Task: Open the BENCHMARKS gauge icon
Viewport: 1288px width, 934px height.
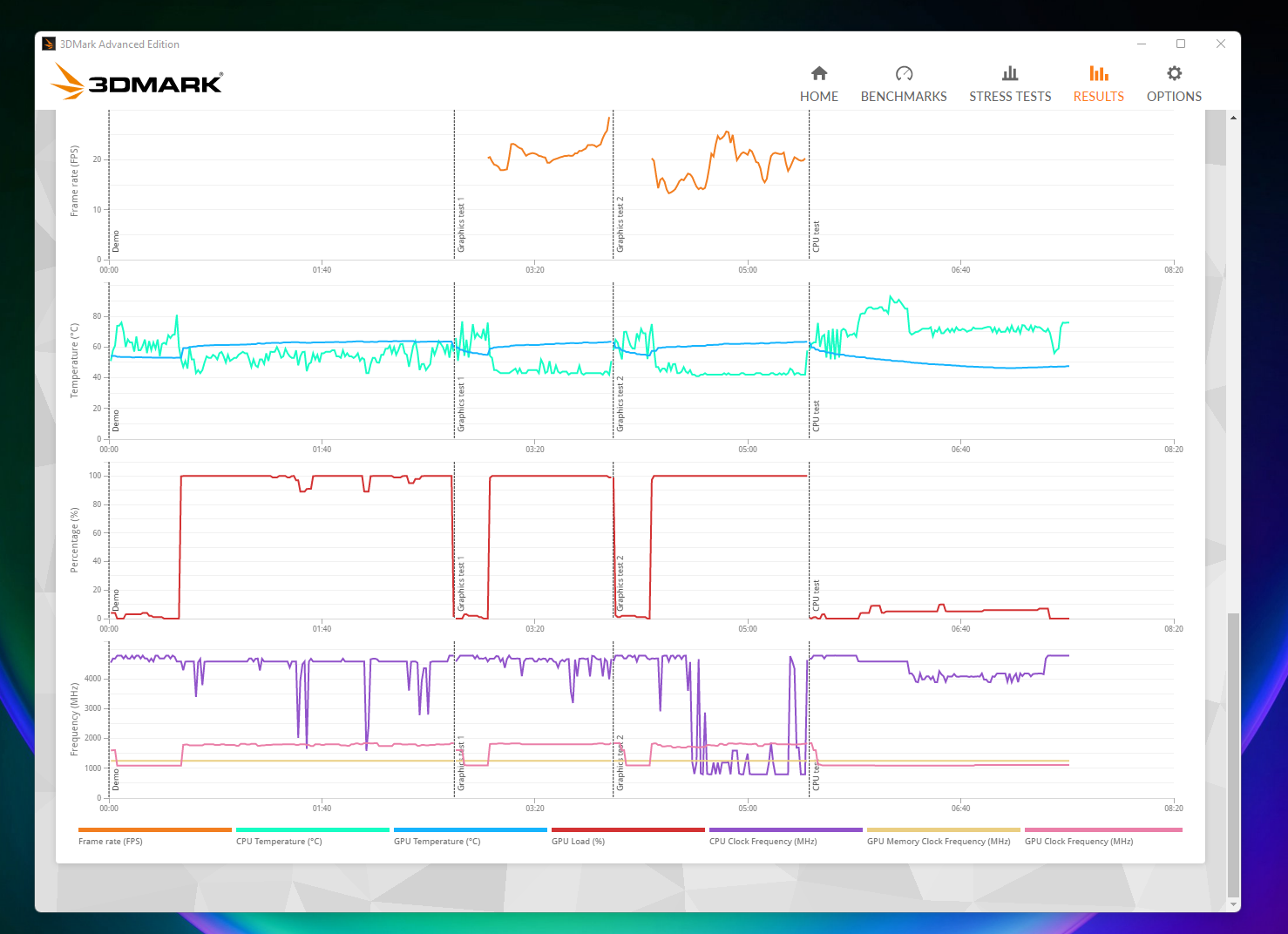Action: (x=904, y=73)
